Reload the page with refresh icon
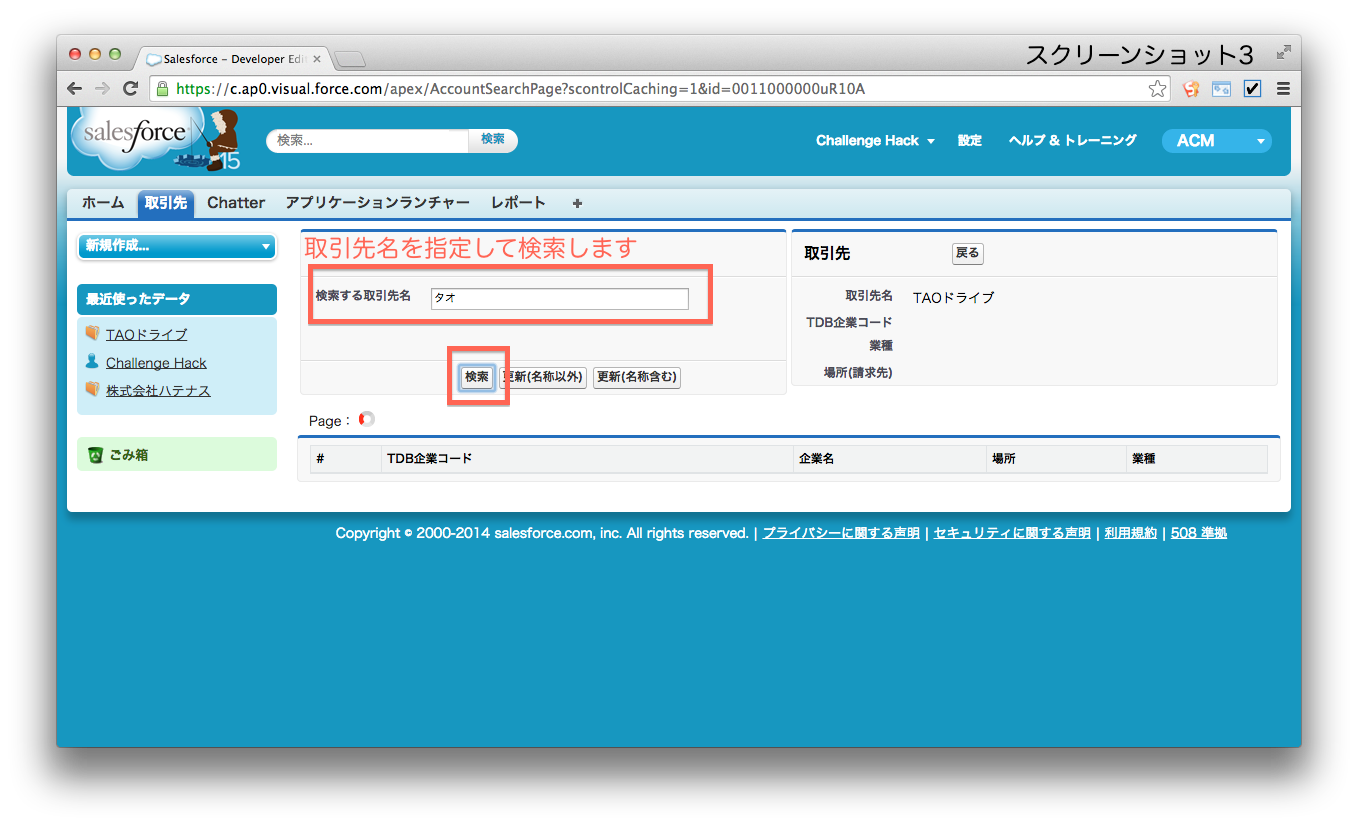The width and height of the screenshot is (1358, 826). (x=130, y=88)
